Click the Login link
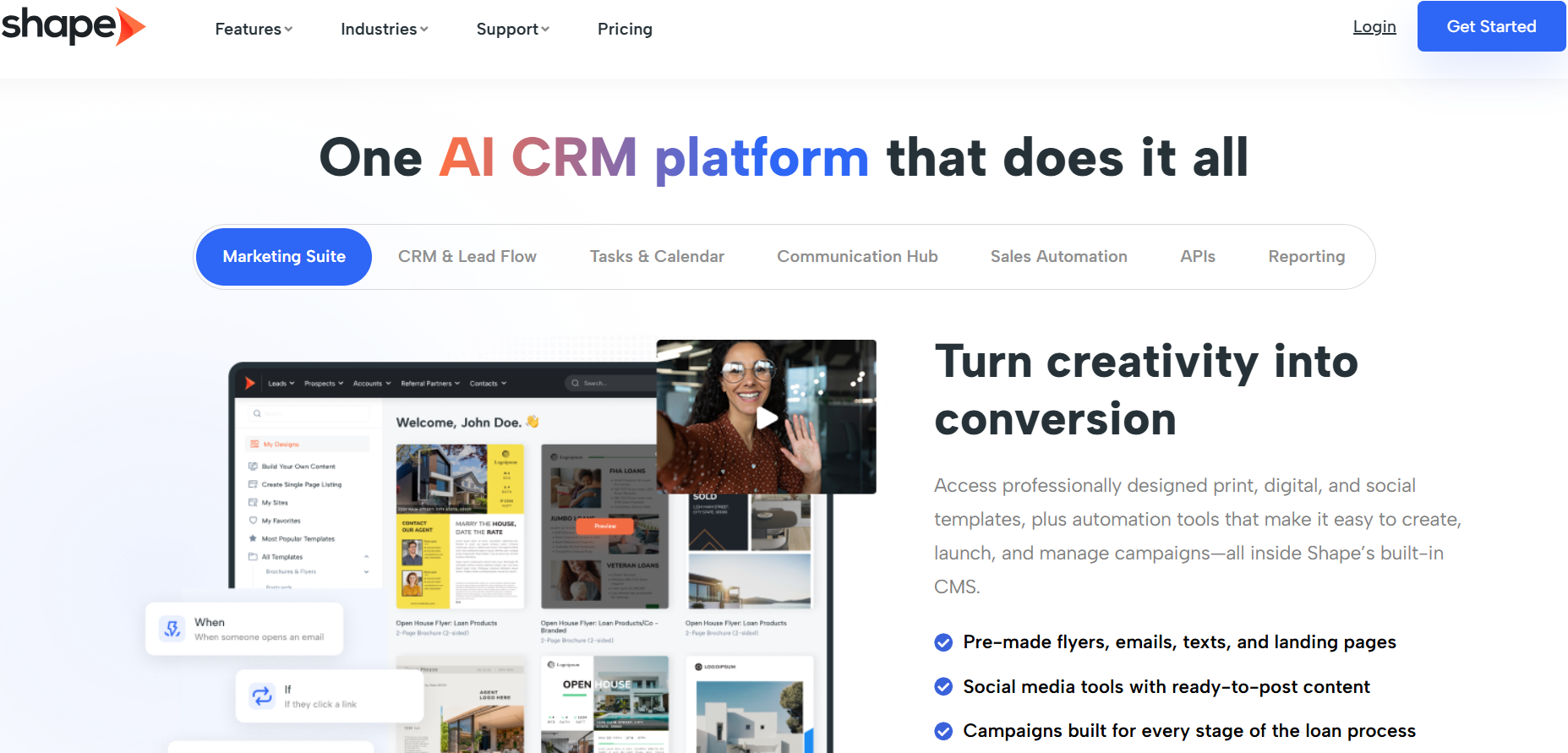This screenshot has width=1568, height=753. [1374, 26]
